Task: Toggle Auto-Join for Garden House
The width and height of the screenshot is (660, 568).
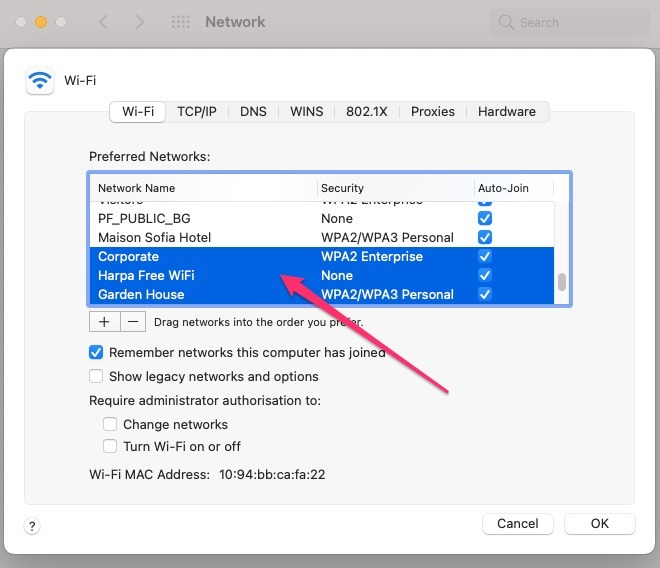Action: pos(485,294)
